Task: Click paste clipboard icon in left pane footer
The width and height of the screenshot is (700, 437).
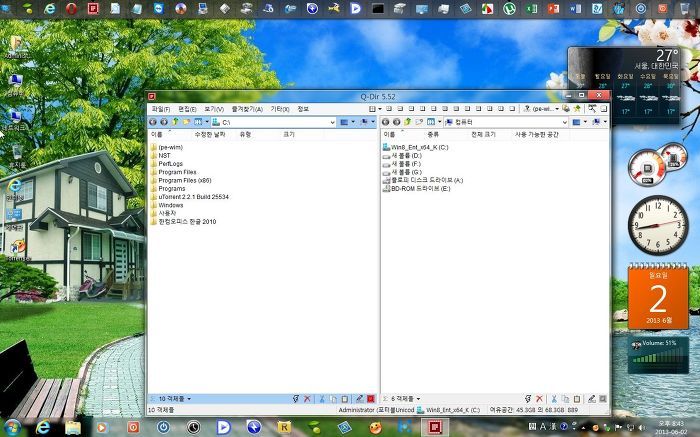Action: pyautogui.click(x=345, y=399)
